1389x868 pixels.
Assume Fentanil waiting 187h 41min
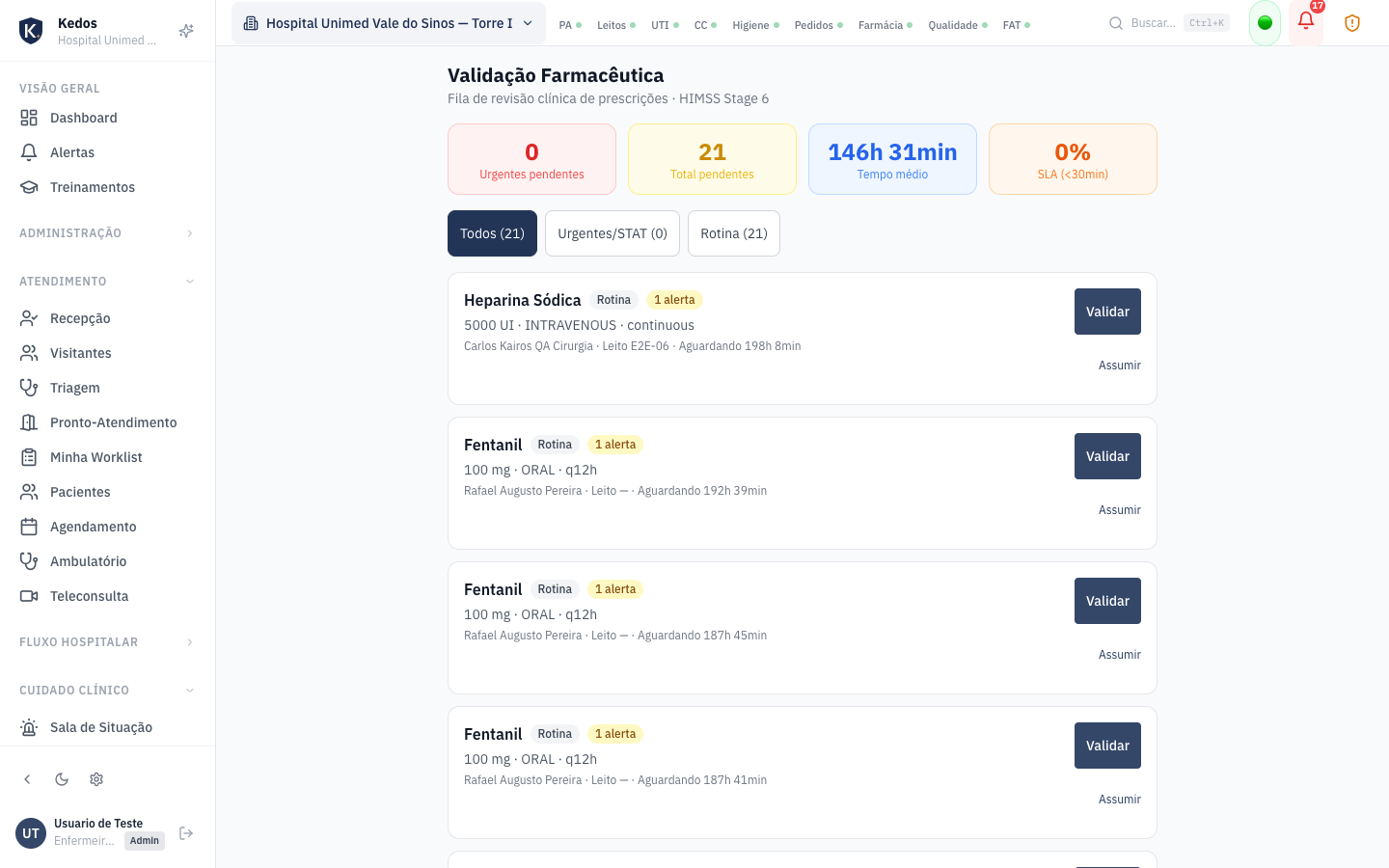(x=1120, y=800)
